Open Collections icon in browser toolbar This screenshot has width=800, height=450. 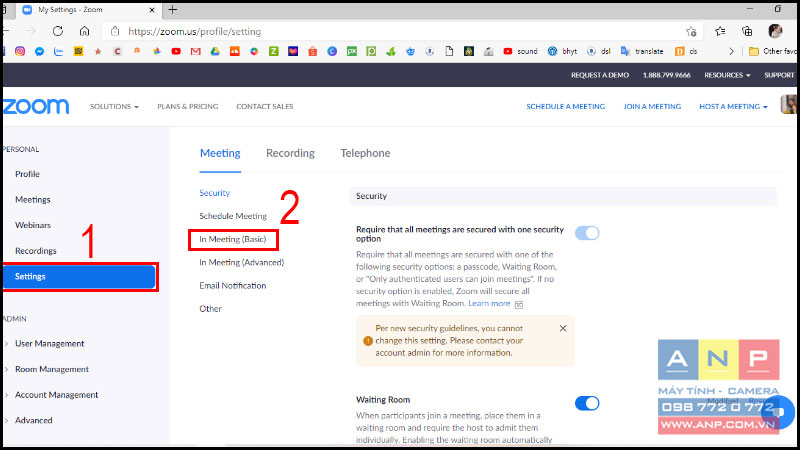747,32
